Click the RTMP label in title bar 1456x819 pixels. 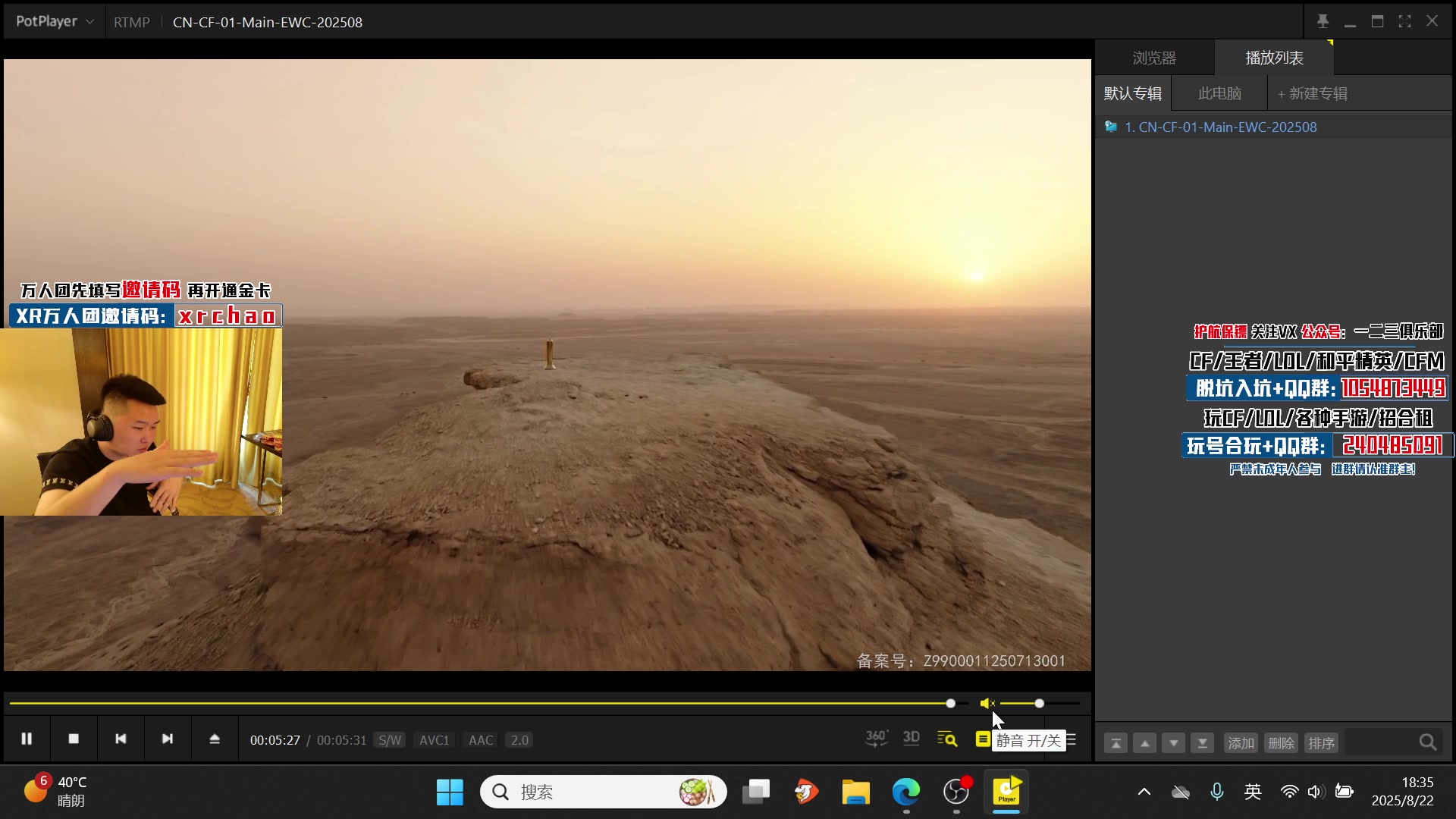point(132,22)
